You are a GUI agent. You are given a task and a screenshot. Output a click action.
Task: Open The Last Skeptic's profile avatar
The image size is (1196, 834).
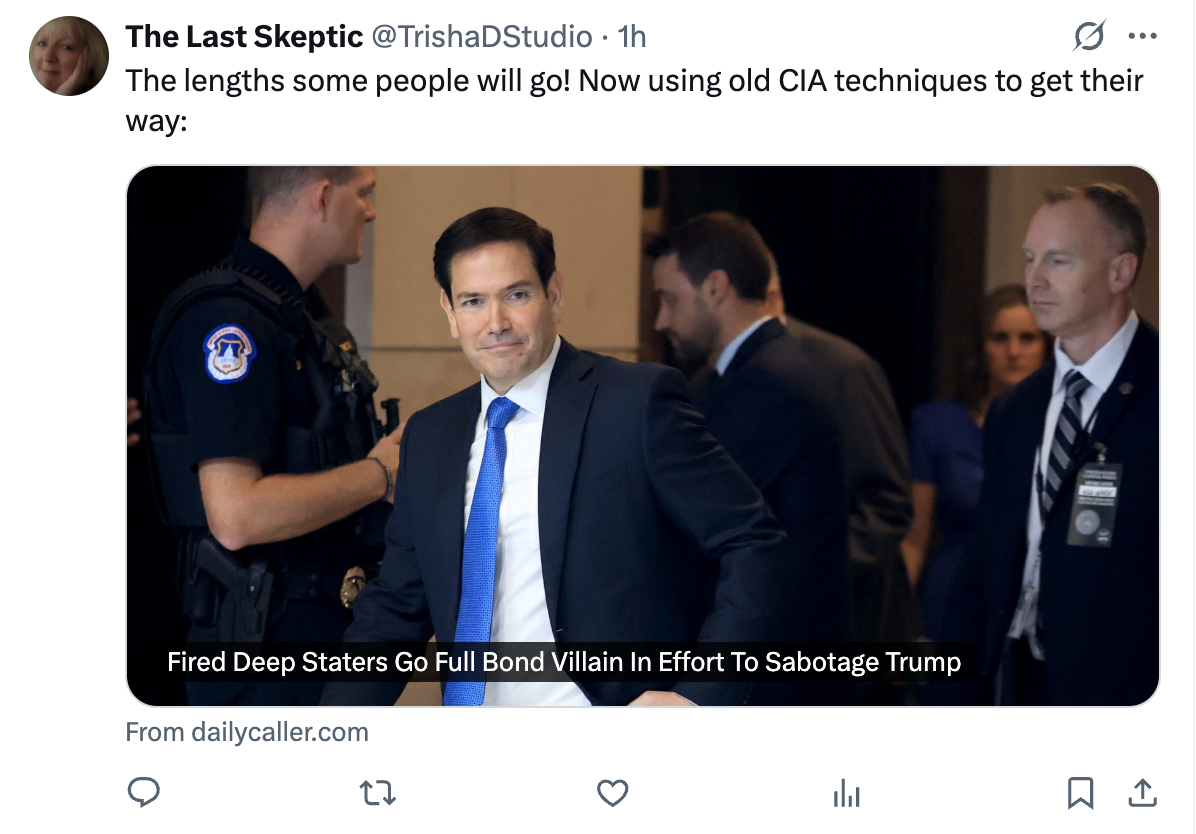(x=69, y=57)
